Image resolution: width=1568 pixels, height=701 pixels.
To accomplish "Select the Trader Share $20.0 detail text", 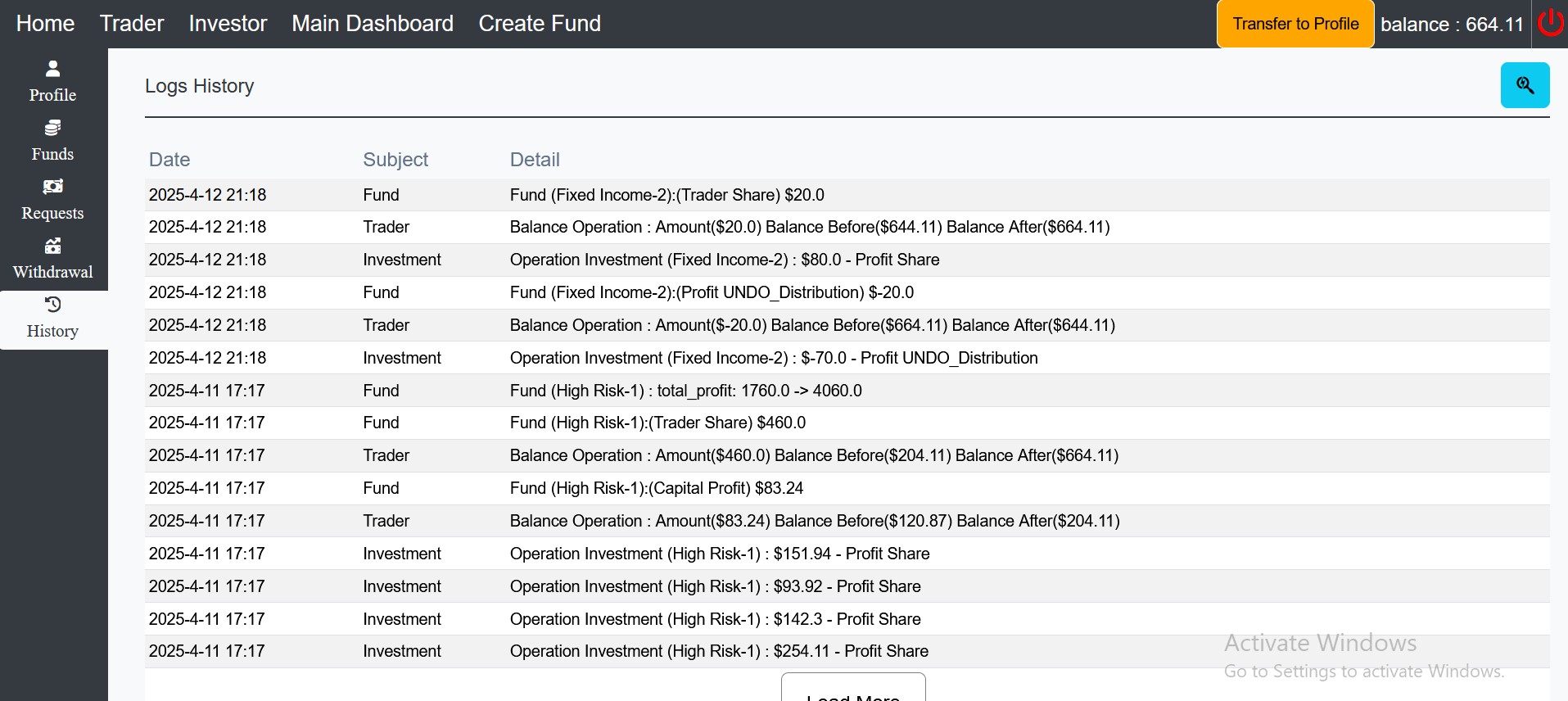I will (667, 195).
